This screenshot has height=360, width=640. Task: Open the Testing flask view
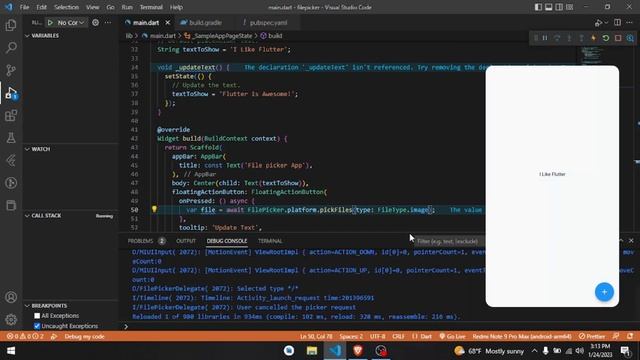[x=11, y=138]
